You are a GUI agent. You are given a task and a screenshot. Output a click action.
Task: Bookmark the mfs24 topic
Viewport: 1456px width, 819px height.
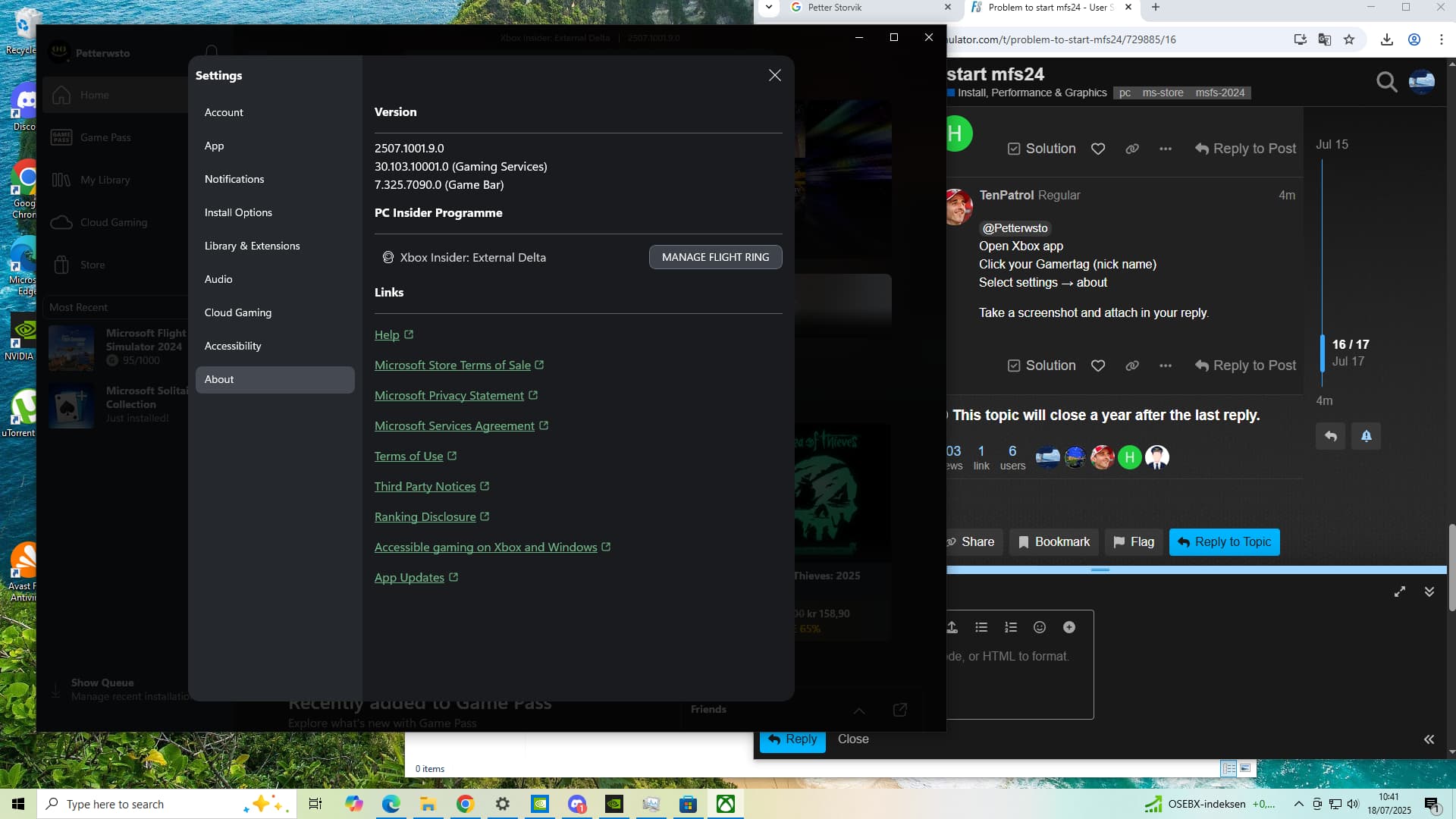click(x=1053, y=541)
